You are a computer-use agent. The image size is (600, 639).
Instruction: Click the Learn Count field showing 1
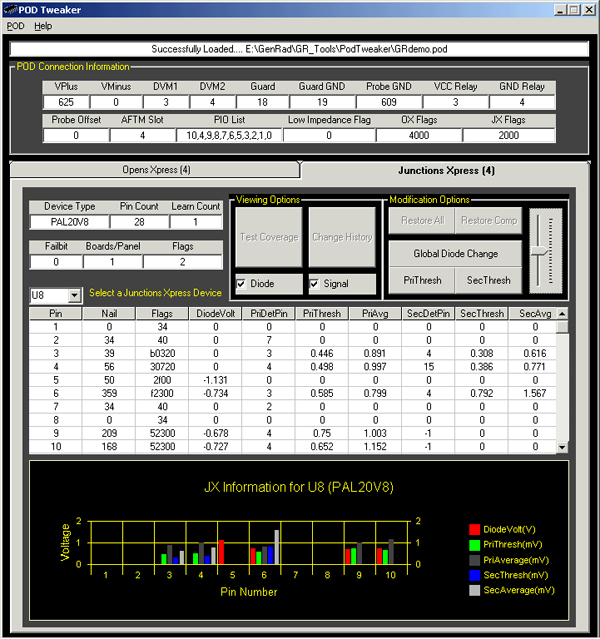click(x=196, y=222)
